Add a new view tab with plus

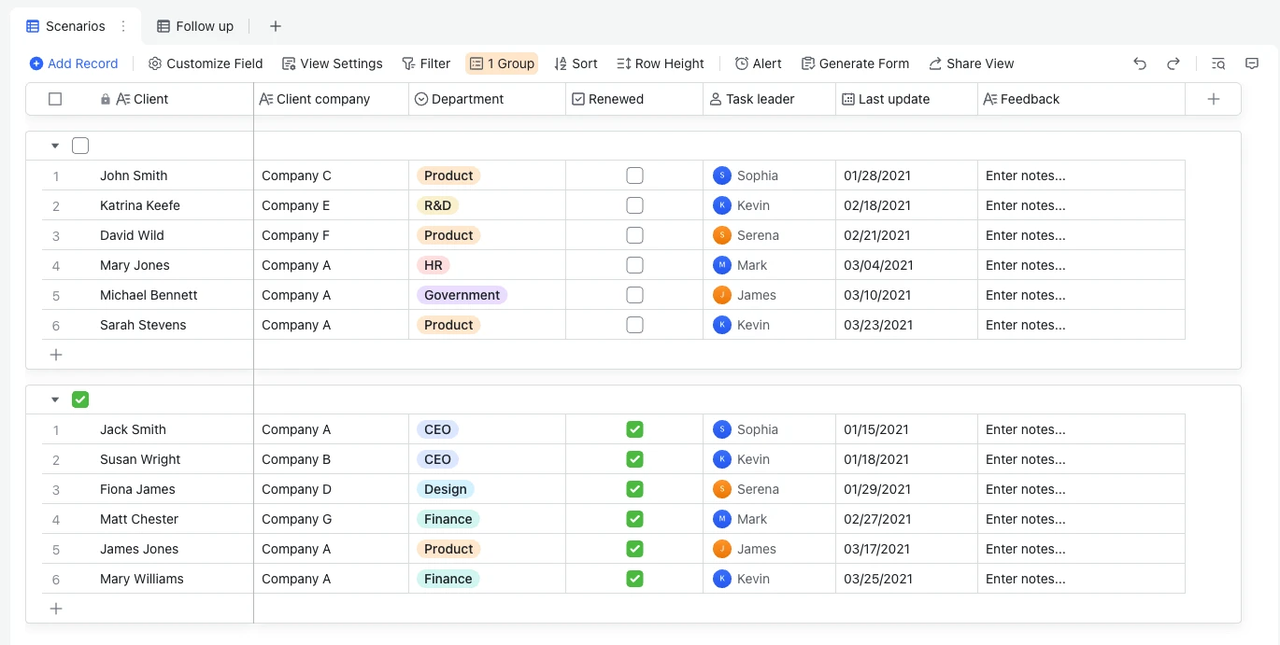276,26
